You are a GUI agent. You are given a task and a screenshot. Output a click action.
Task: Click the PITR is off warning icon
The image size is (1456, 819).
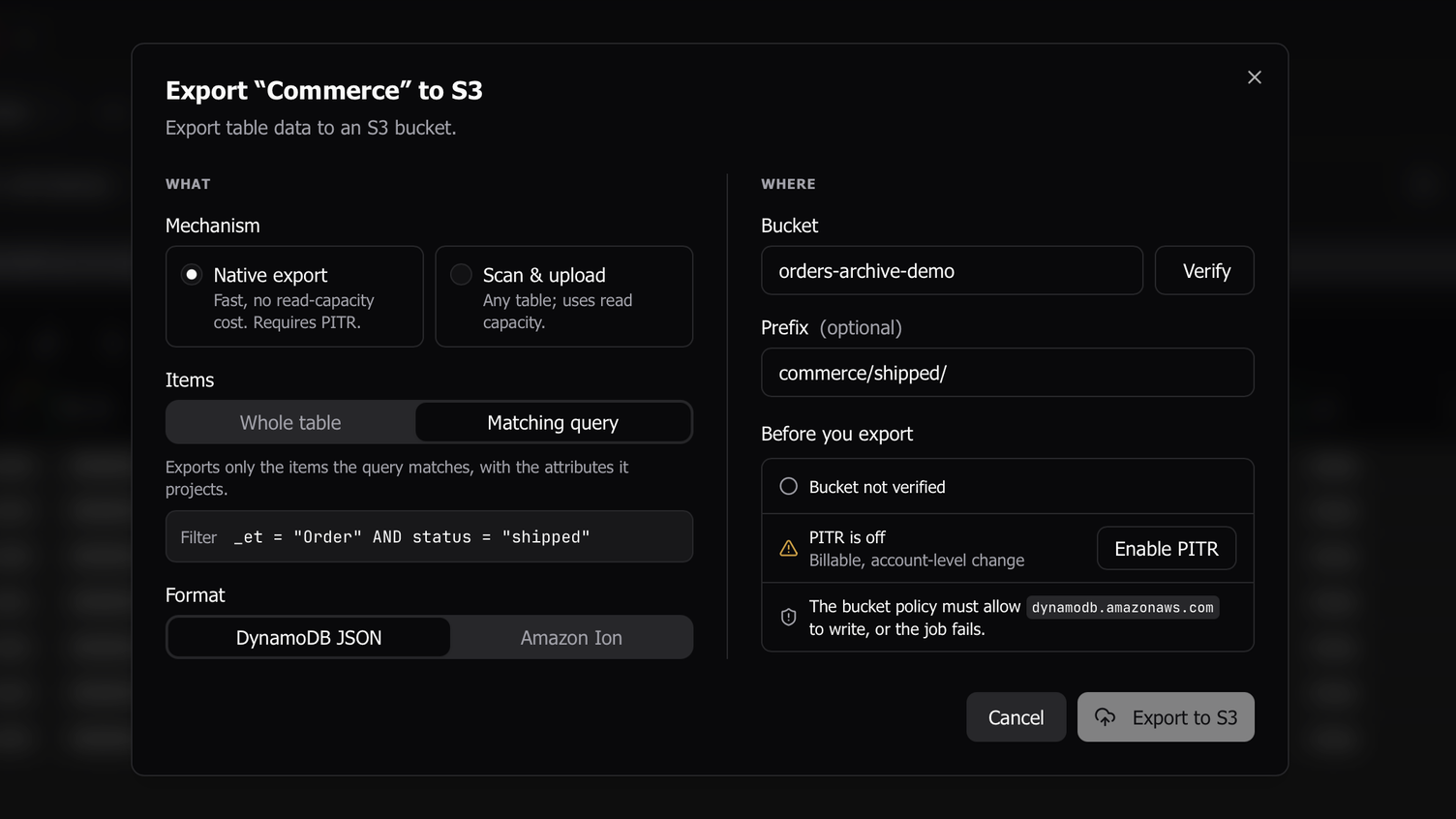789,549
